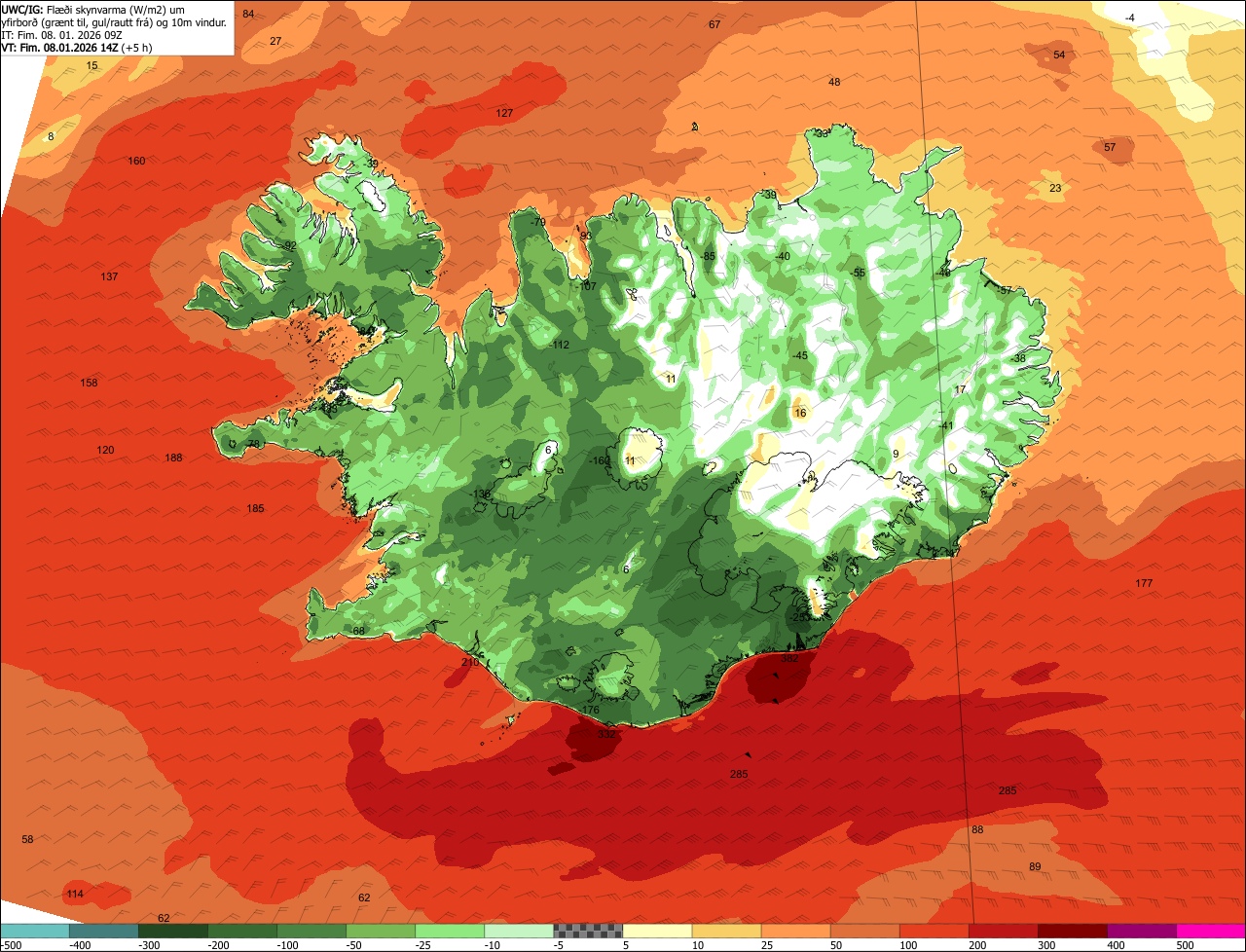Select the value 138 in west Iceland

click(481, 494)
